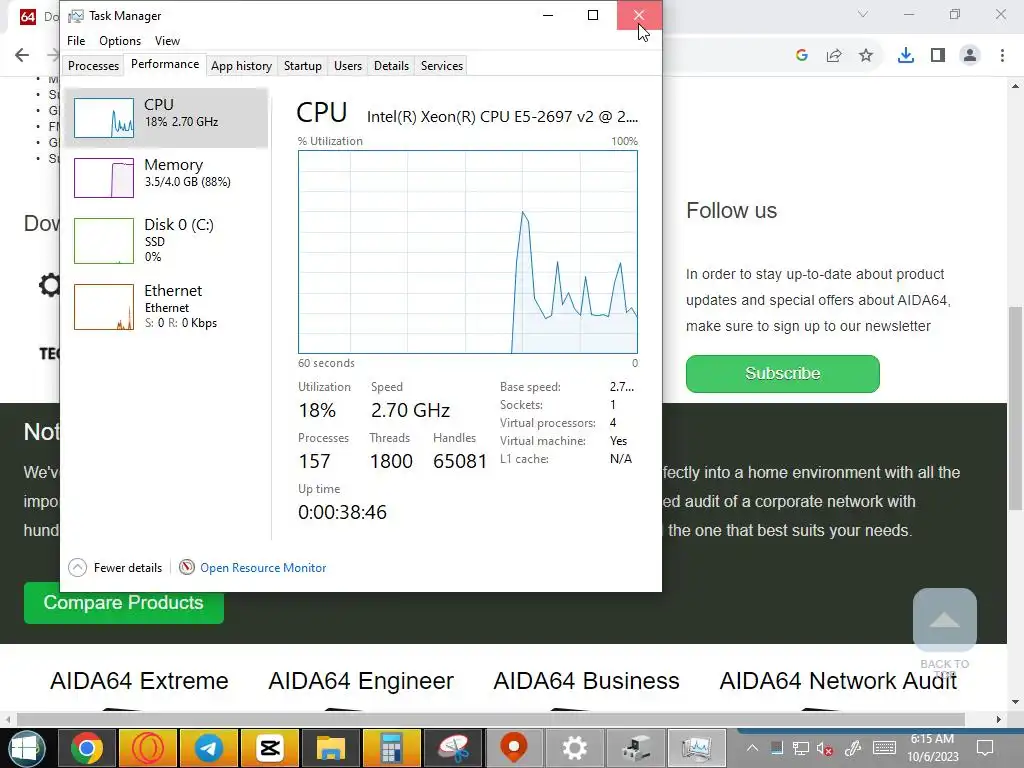Open the Options menu in Task Manager
This screenshot has height=768, width=1024.
pyautogui.click(x=120, y=40)
